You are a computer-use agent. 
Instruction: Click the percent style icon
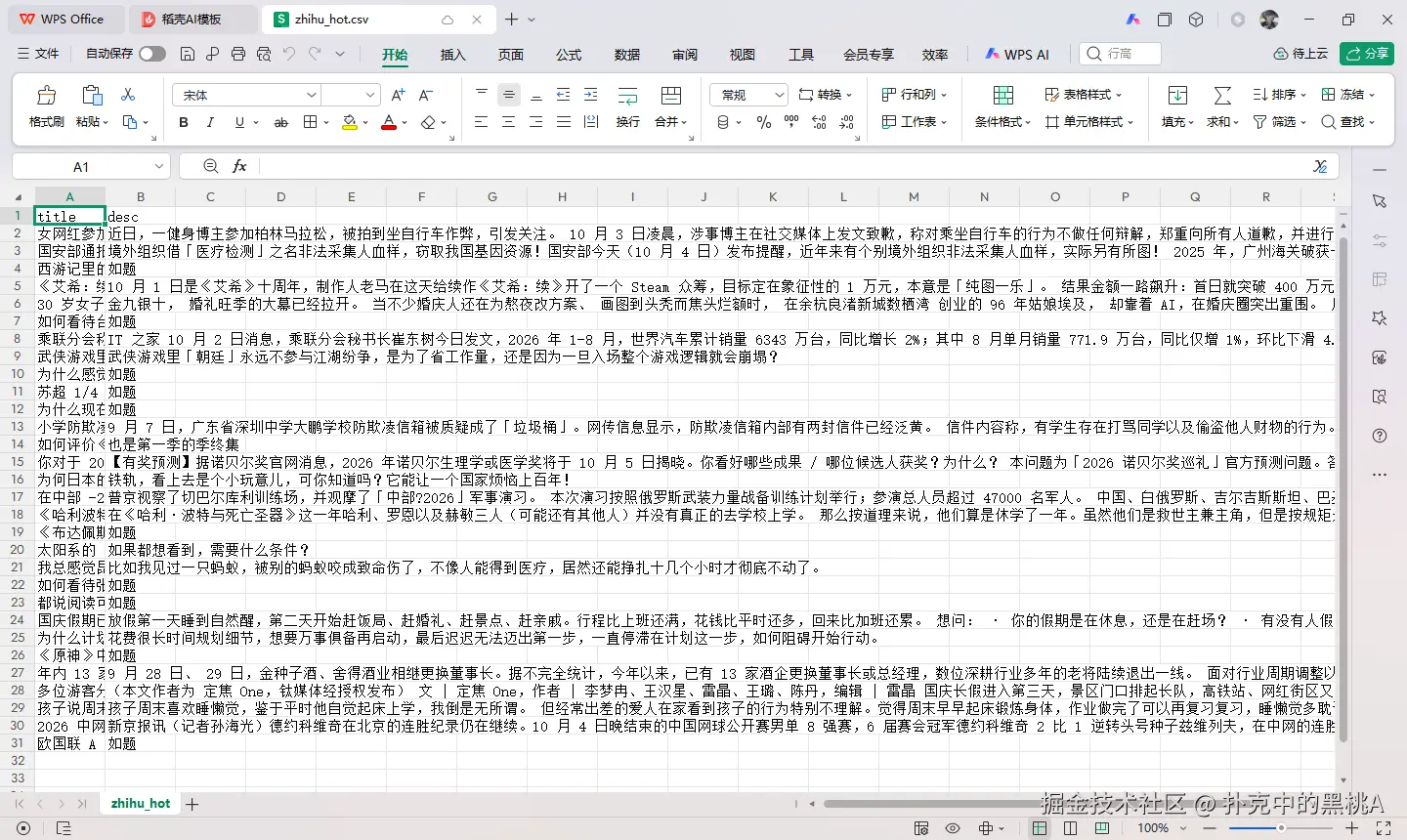click(764, 122)
